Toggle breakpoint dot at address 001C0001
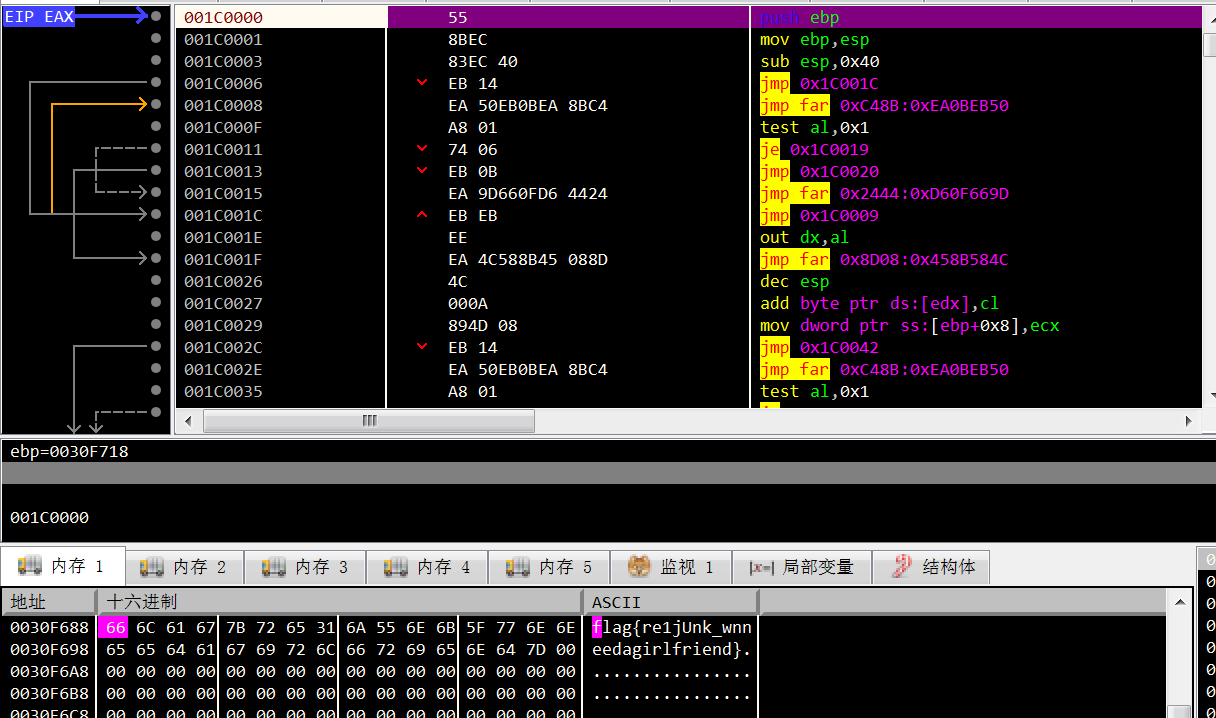1216x718 pixels. click(x=155, y=39)
